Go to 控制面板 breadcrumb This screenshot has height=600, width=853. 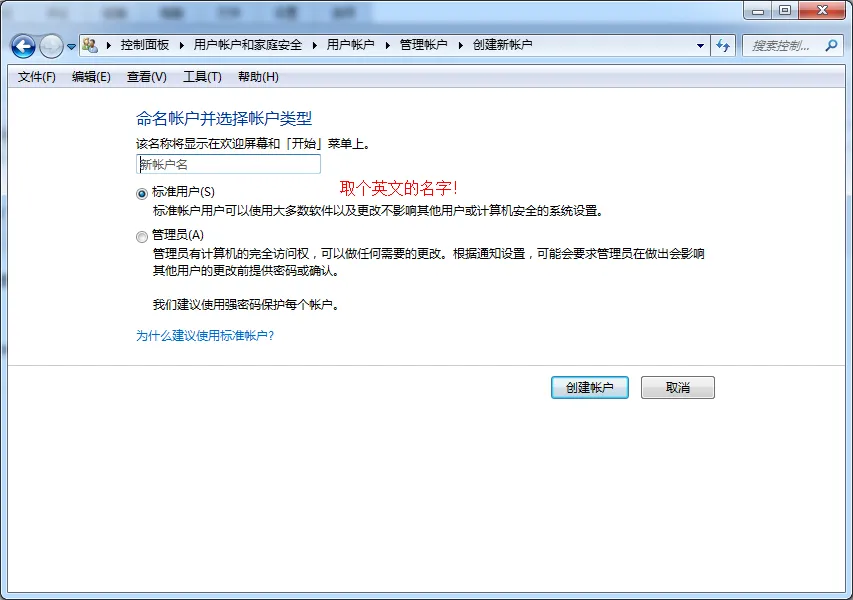coord(145,45)
